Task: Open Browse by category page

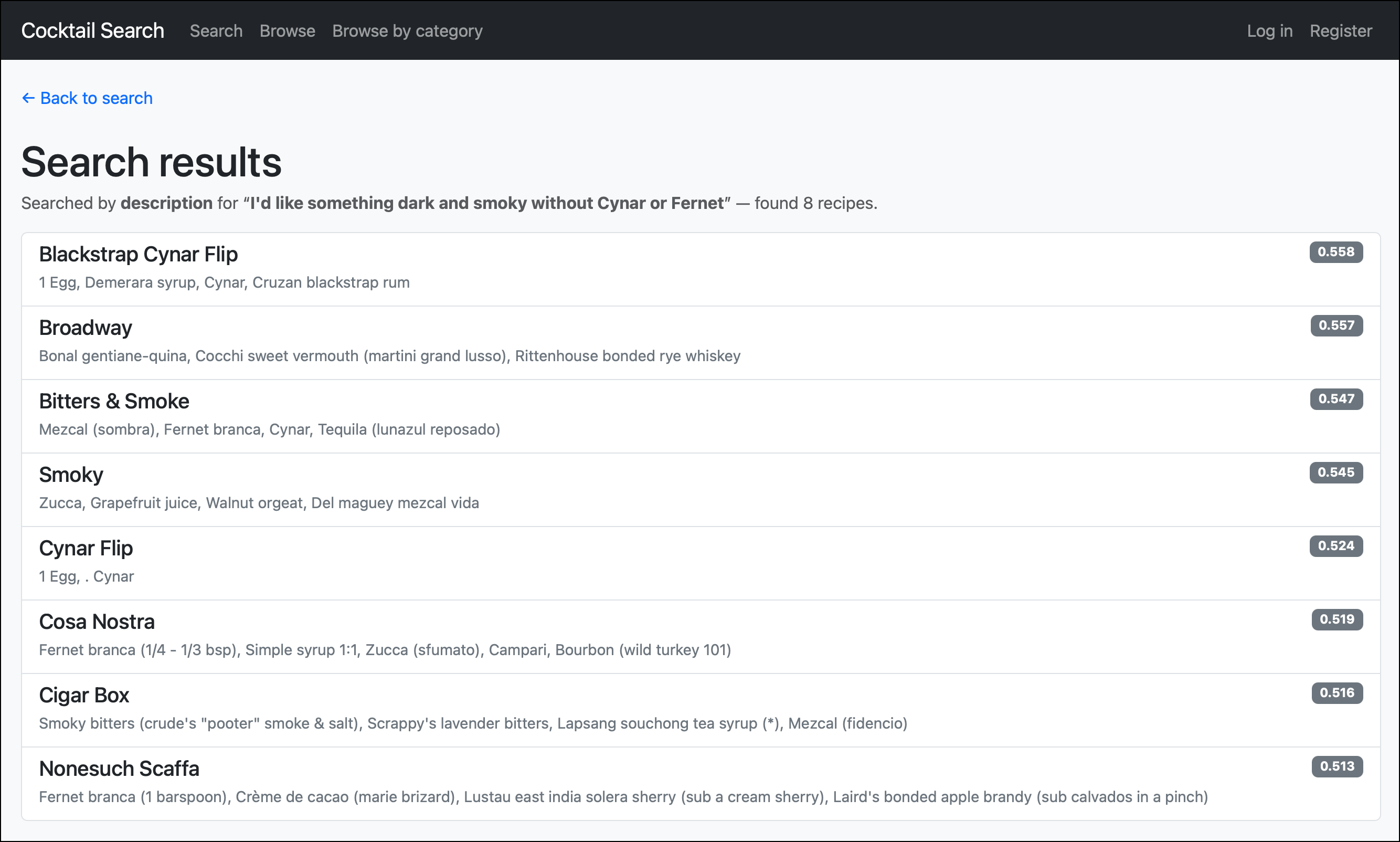Action: pos(407,30)
